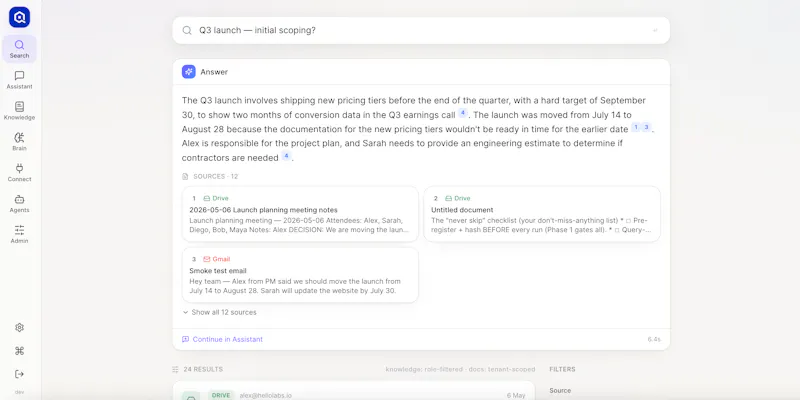The width and height of the screenshot is (800, 400).
Task: Open the Launch planning meeting notes source
Action: (300, 214)
